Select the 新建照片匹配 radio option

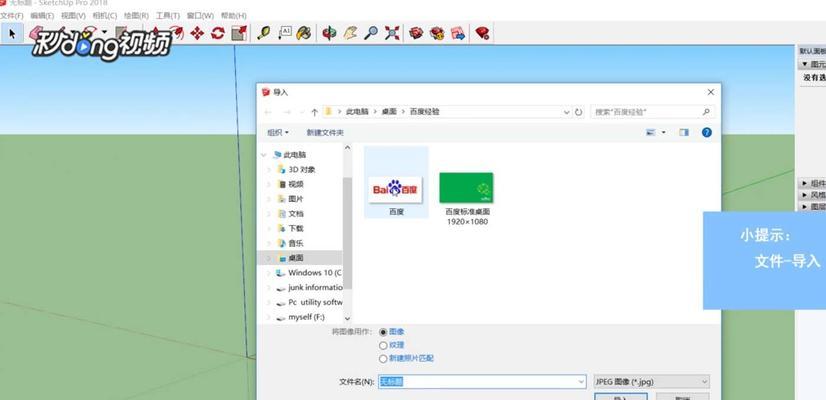tap(383, 358)
